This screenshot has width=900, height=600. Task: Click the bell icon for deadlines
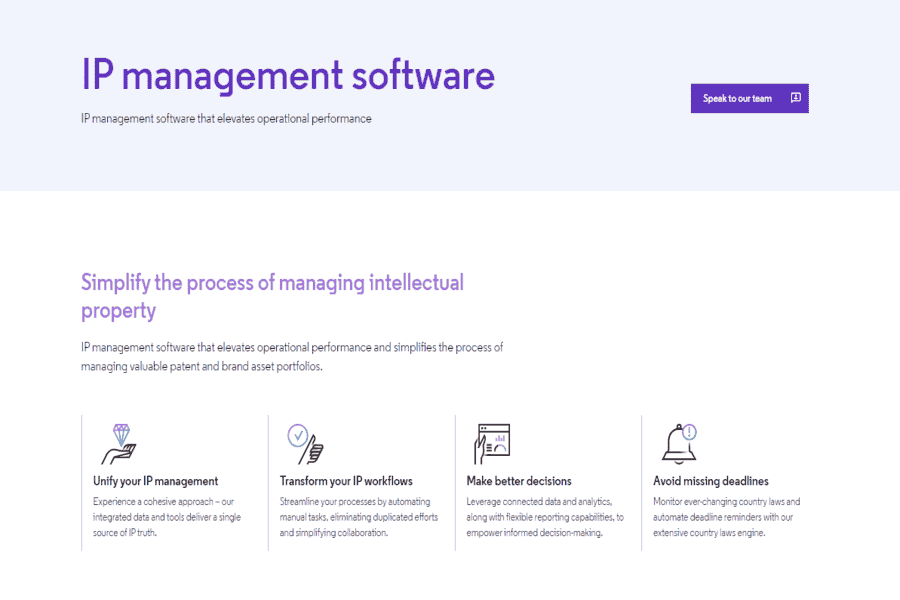tap(676, 444)
